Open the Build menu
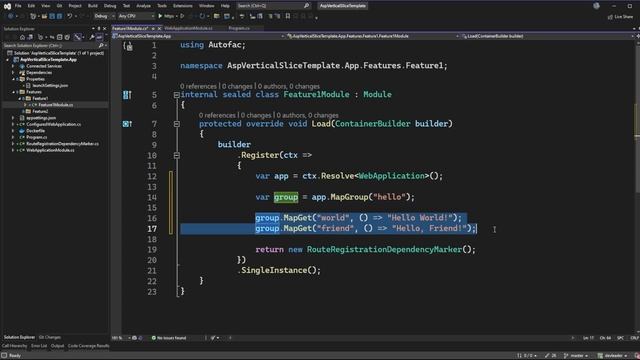 (93, 6)
